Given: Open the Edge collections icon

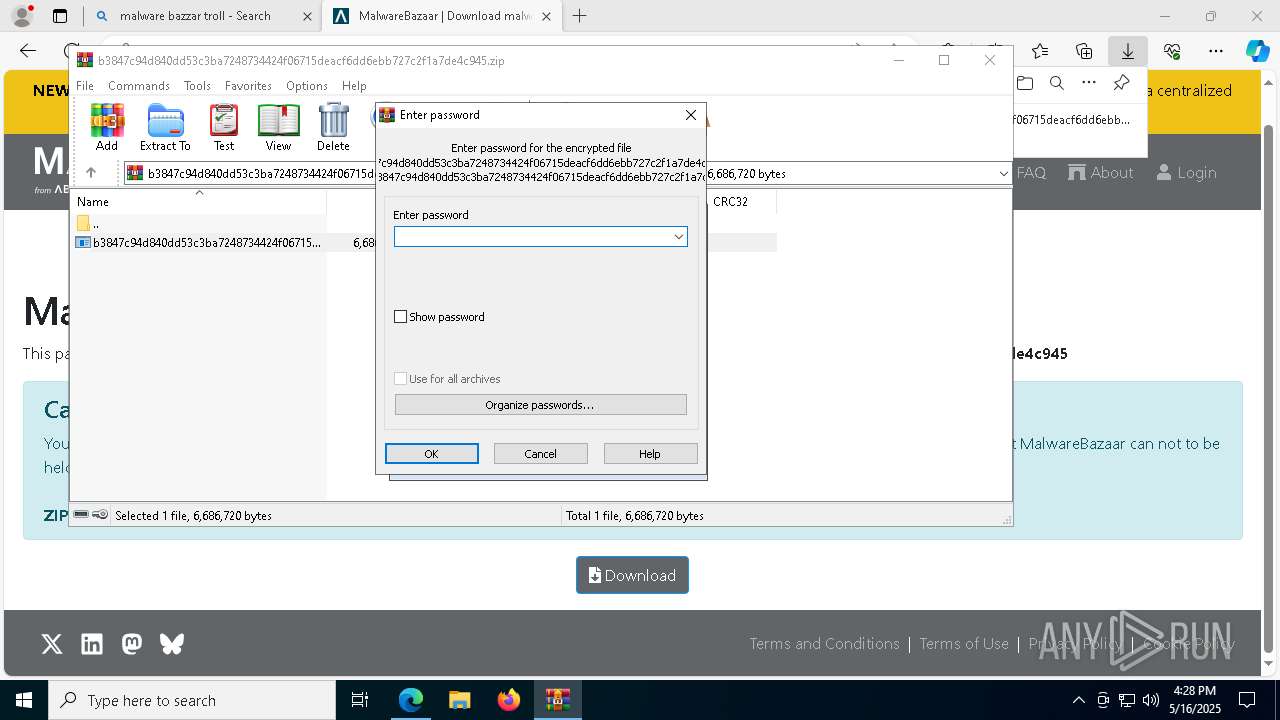Looking at the screenshot, I should coord(1084,51).
